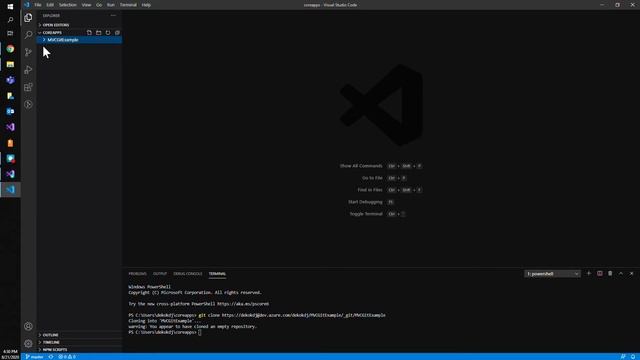Click the terminal prompt input line

pyautogui.click(x=200, y=332)
